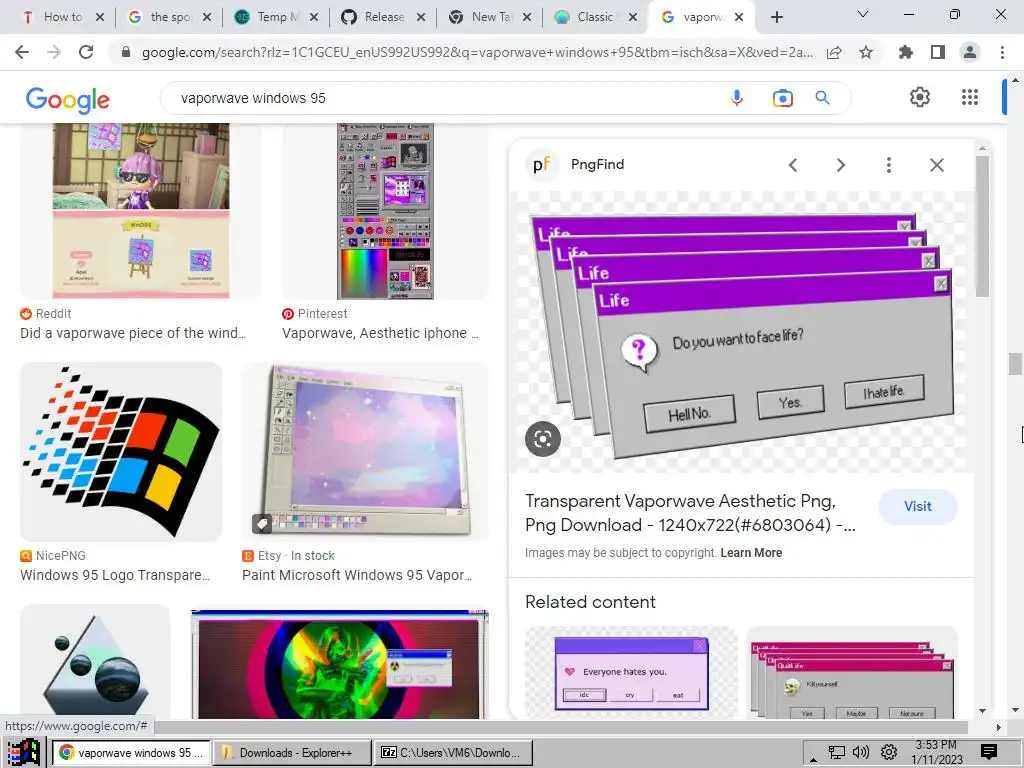The width and height of the screenshot is (1024, 768).
Task: Click the volume icon in system tray
Action: (861, 752)
